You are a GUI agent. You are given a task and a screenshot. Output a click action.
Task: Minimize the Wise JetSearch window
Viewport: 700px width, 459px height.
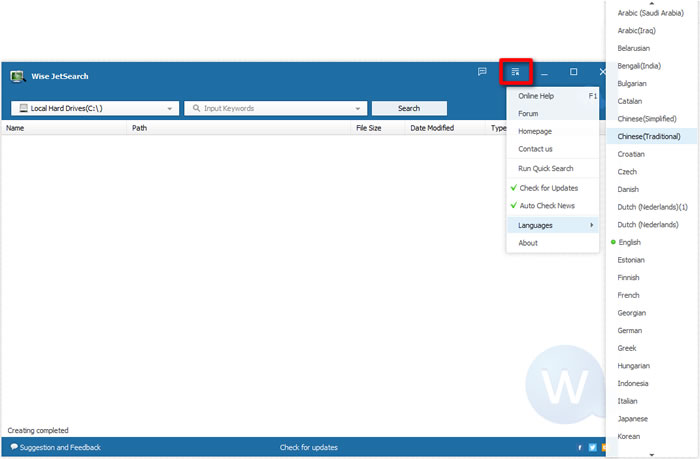(544, 72)
